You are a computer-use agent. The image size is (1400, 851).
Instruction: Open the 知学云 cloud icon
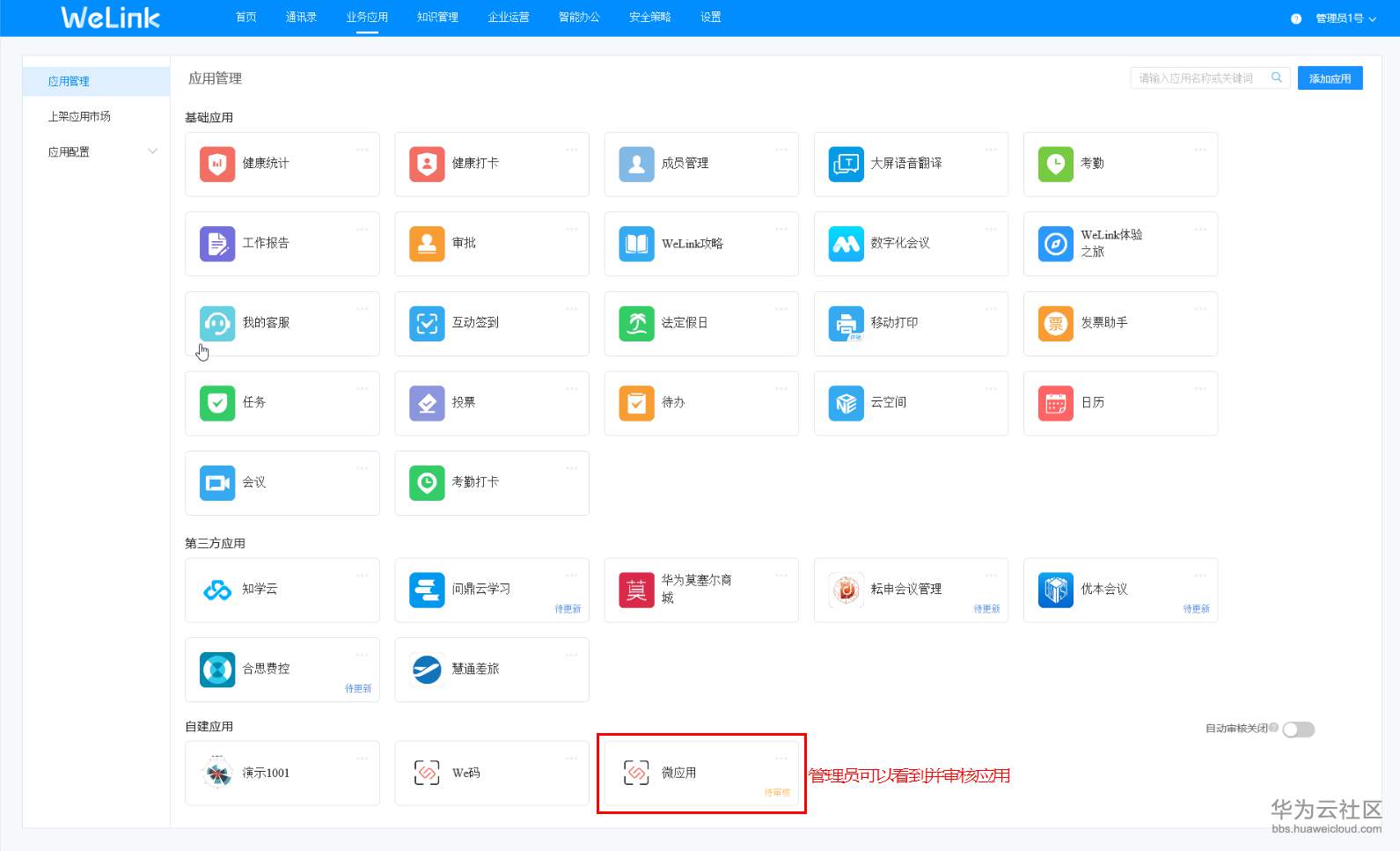217,591
